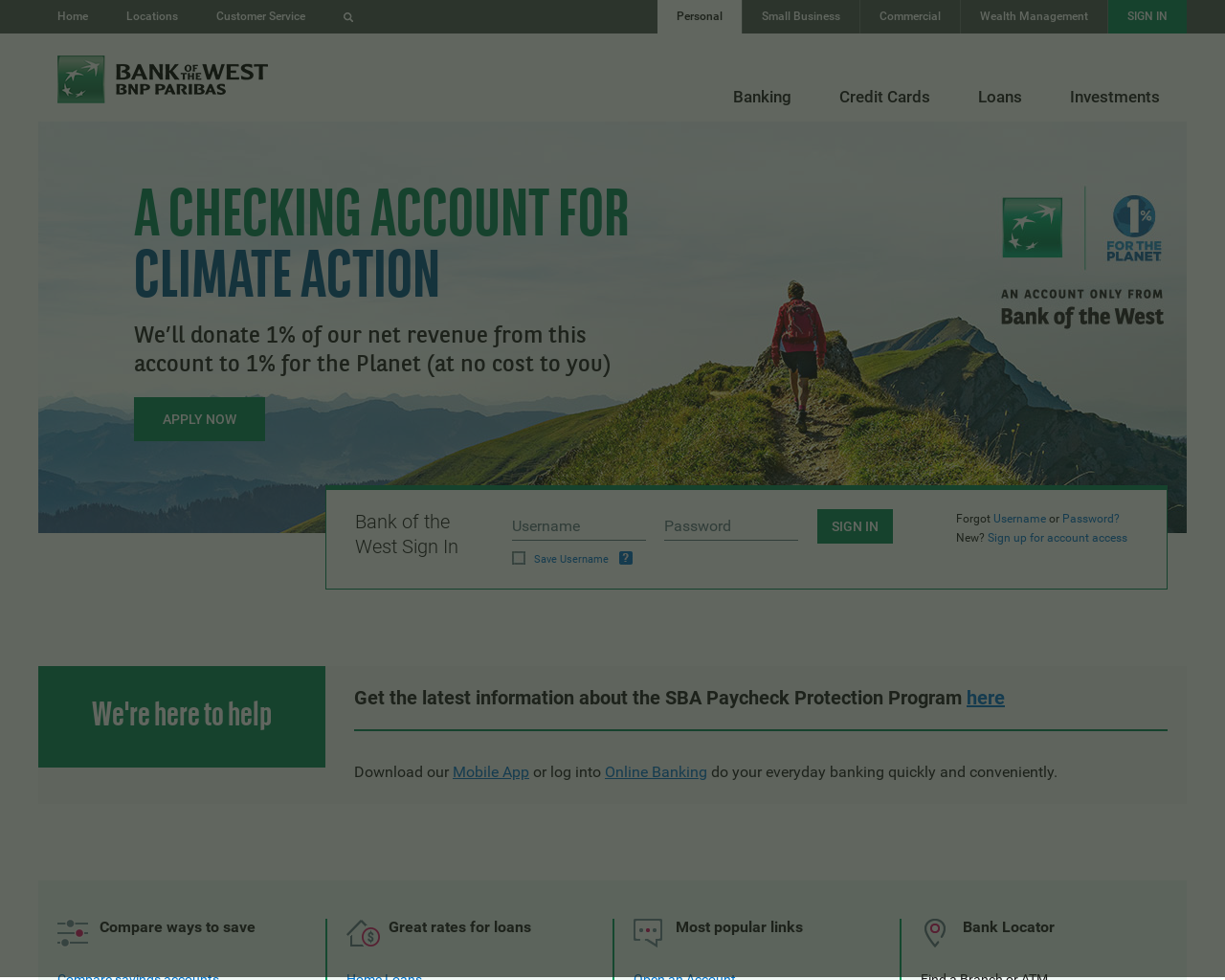This screenshot has width=1225, height=980.
Task: Click the Forgot Username link
Action: (1019, 519)
